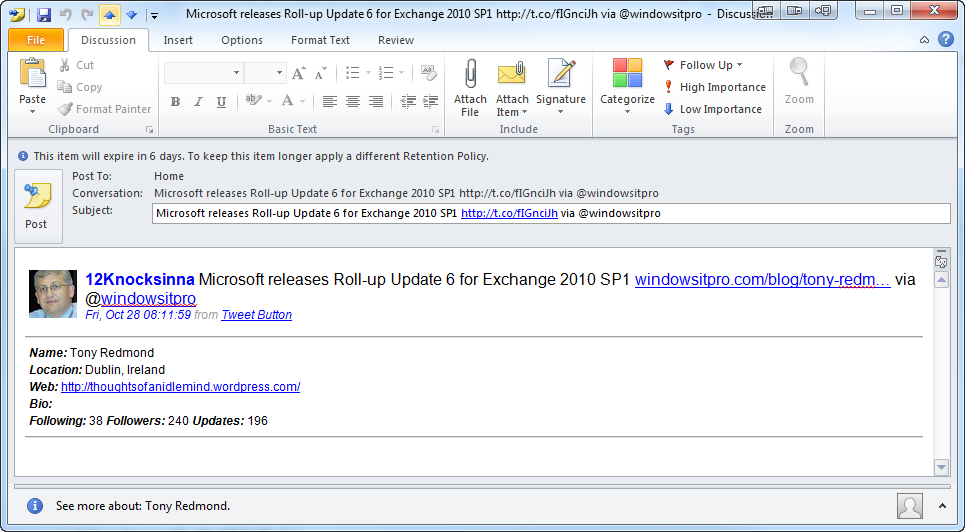Select the Format Painter tool
Image resolution: width=965 pixels, height=532 pixels.
(x=104, y=109)
